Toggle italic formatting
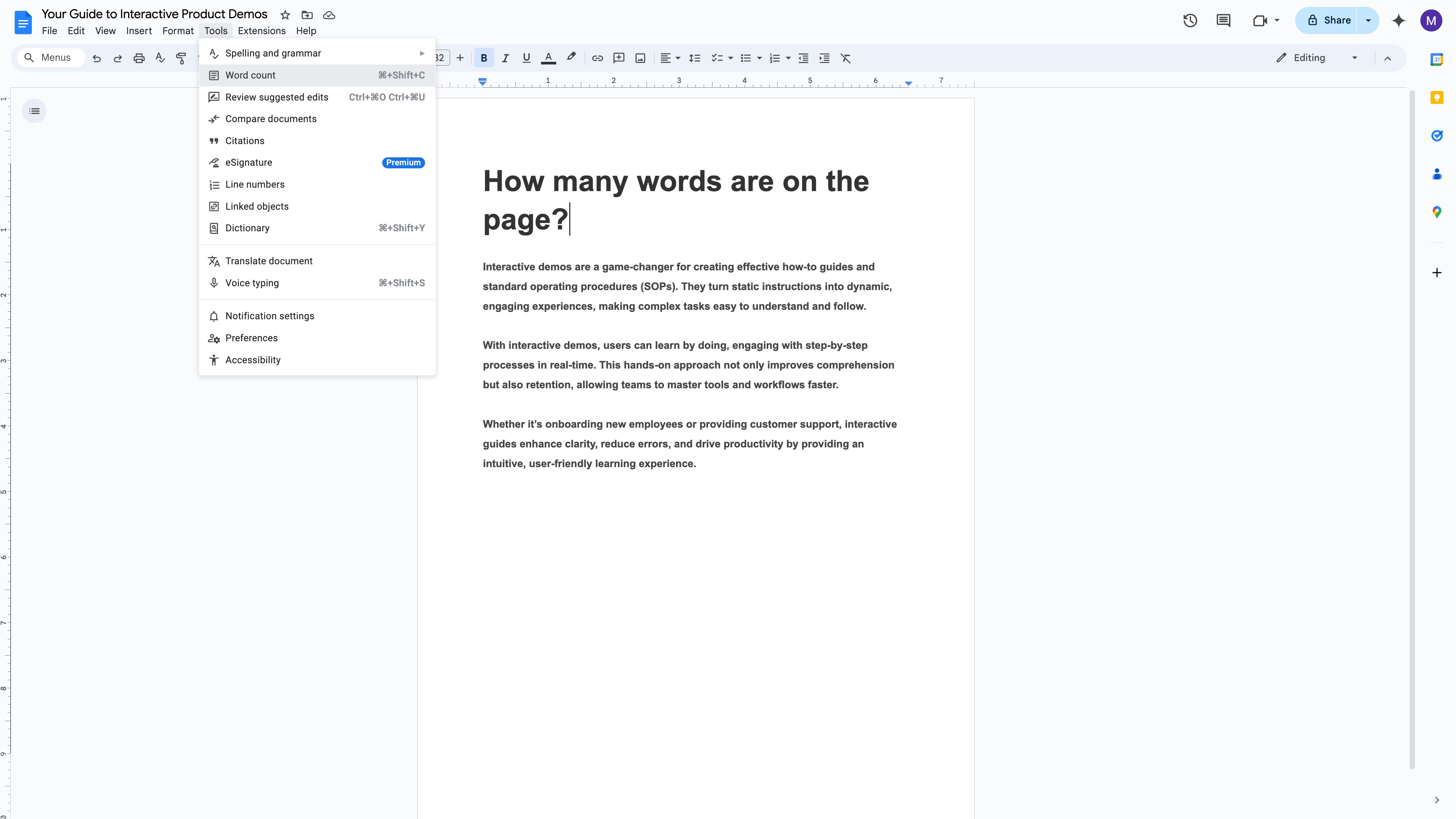The image size is (1456, 819). coord(505,58)
